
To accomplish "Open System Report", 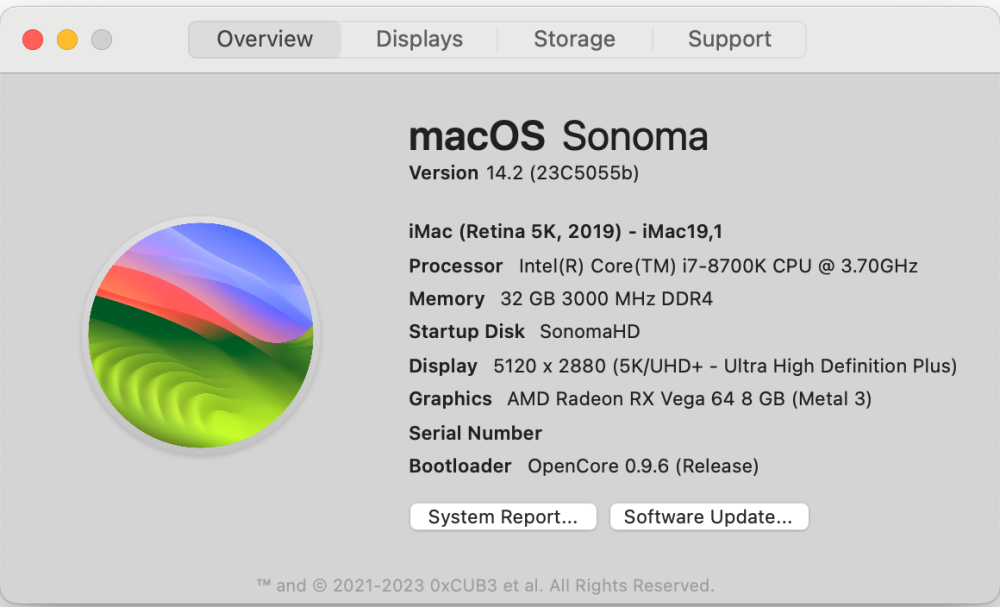I will [x=503, y=516].
